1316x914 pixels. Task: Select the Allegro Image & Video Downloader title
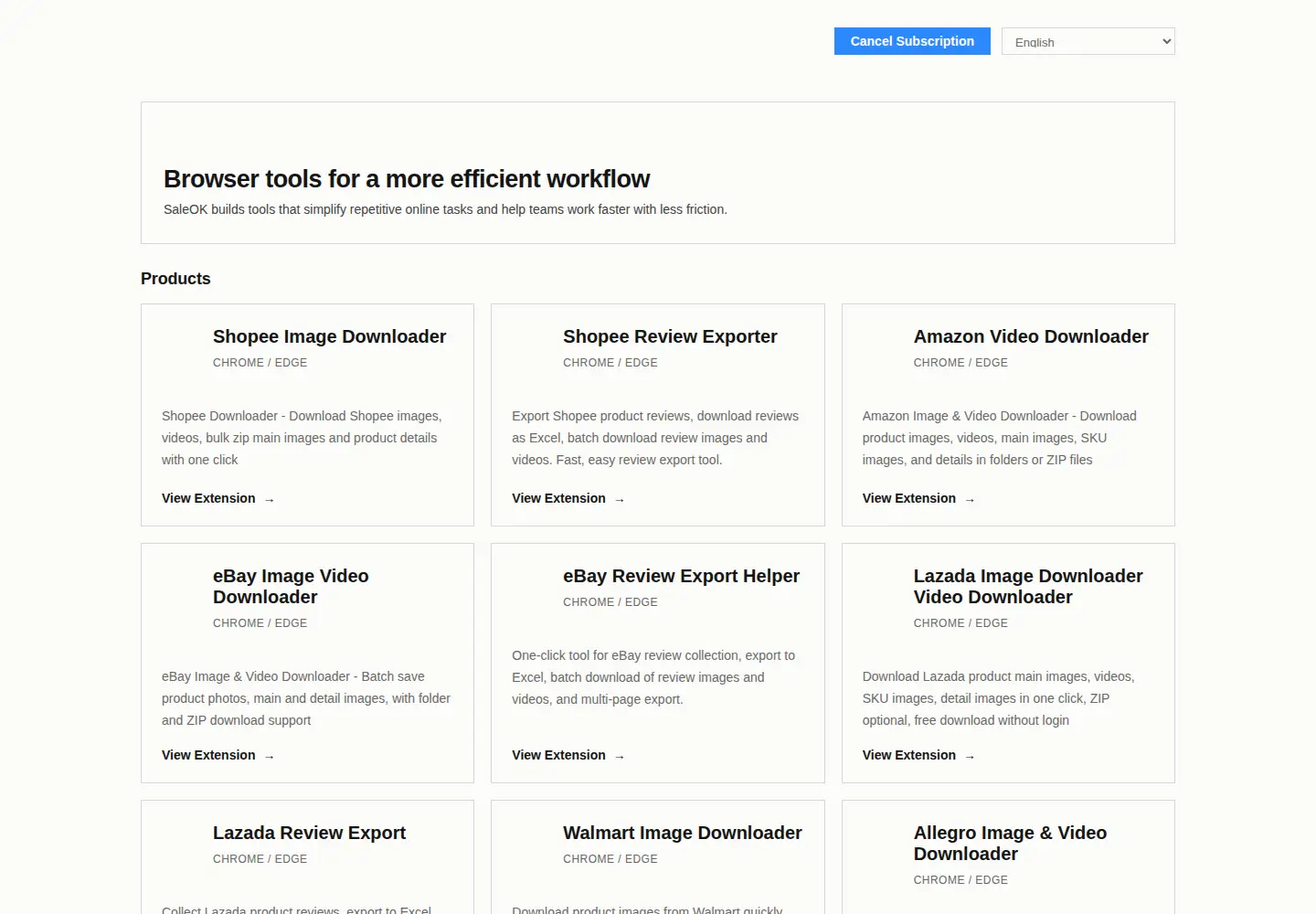(x=1010, y=844)
